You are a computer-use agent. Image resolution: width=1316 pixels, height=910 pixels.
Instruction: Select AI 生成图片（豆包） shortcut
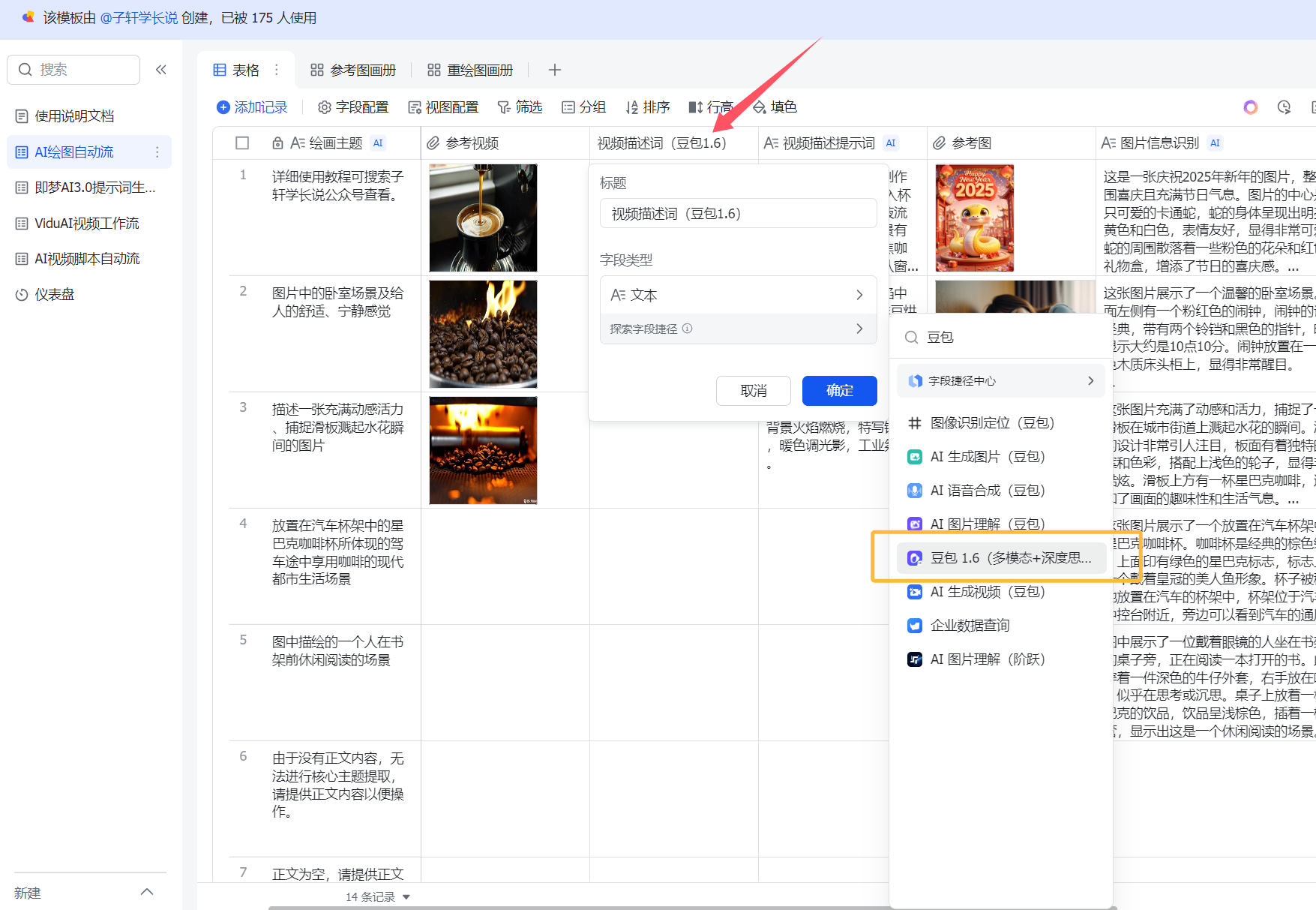1001,457
